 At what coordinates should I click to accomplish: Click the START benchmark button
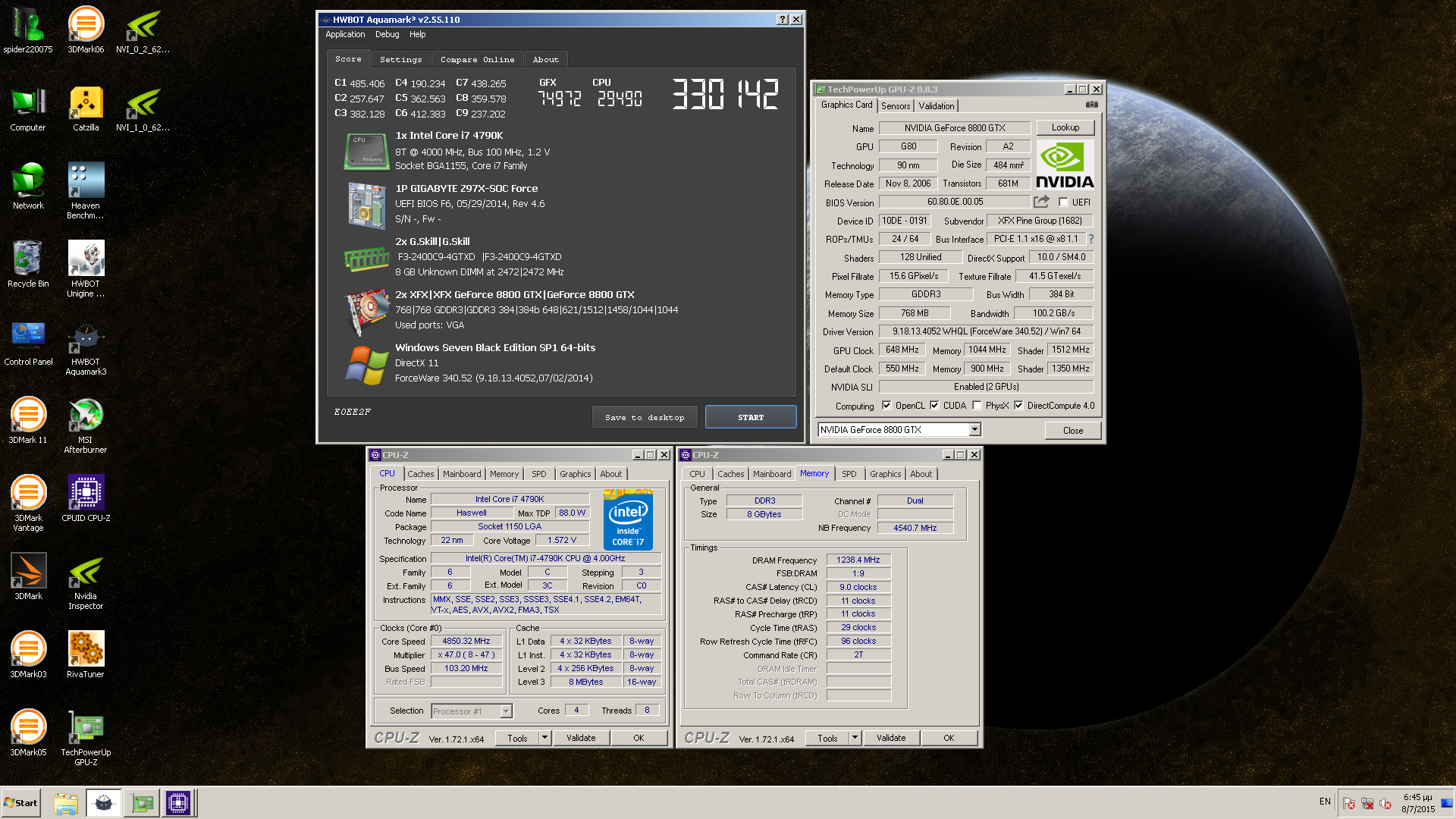(x=751, y=417)
